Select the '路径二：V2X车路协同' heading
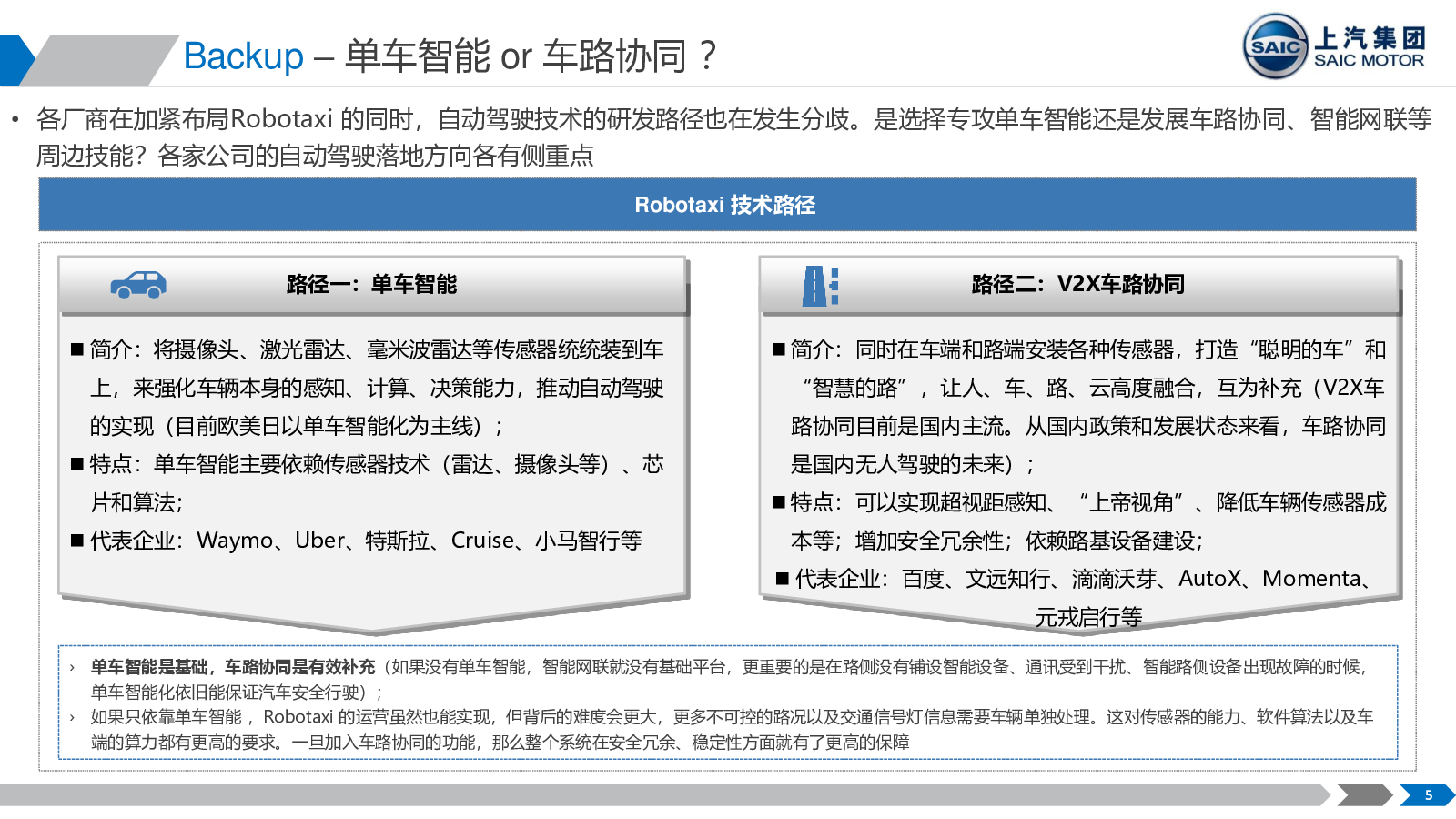The width and height of the screenshot is (1456, 819). 1077,285
